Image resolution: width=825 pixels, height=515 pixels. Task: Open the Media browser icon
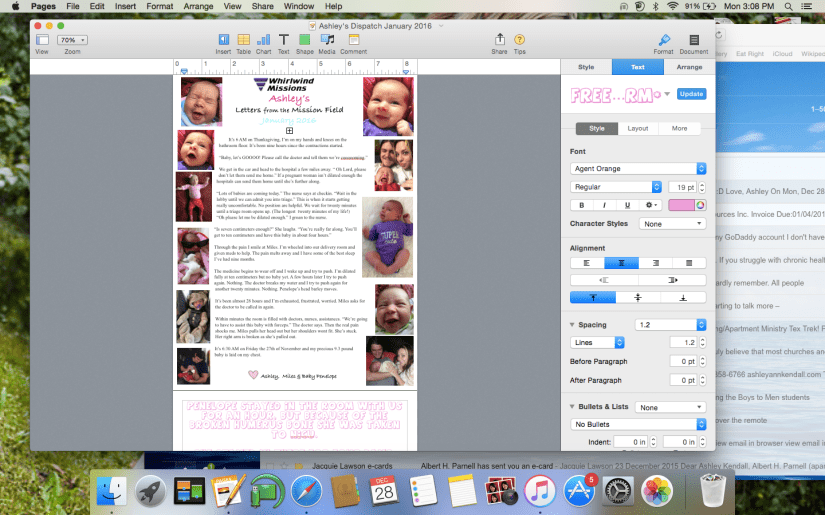coord(327,39)
